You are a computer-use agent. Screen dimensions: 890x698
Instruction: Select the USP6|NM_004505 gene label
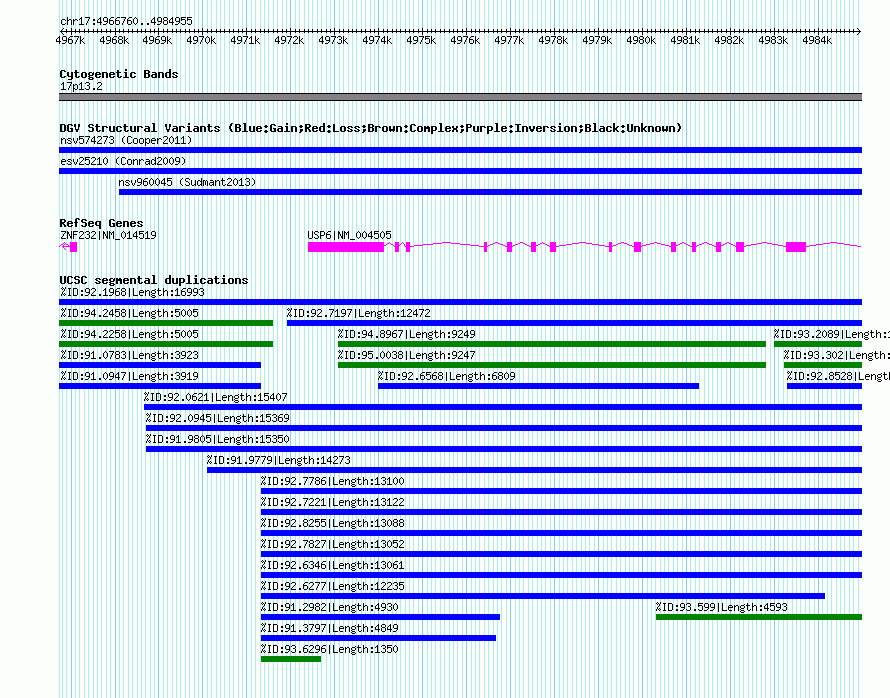350,235
